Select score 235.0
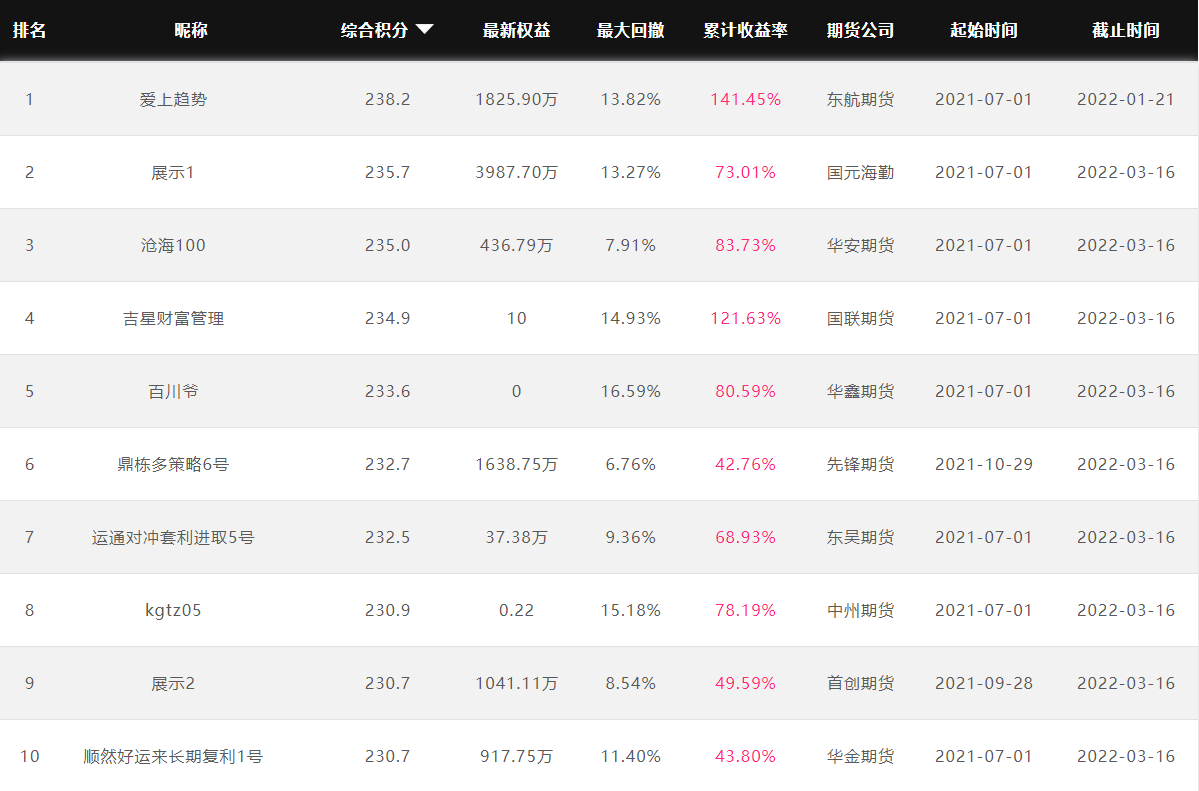This screenshot has width=1199, height=791. [x=388, y=246]
